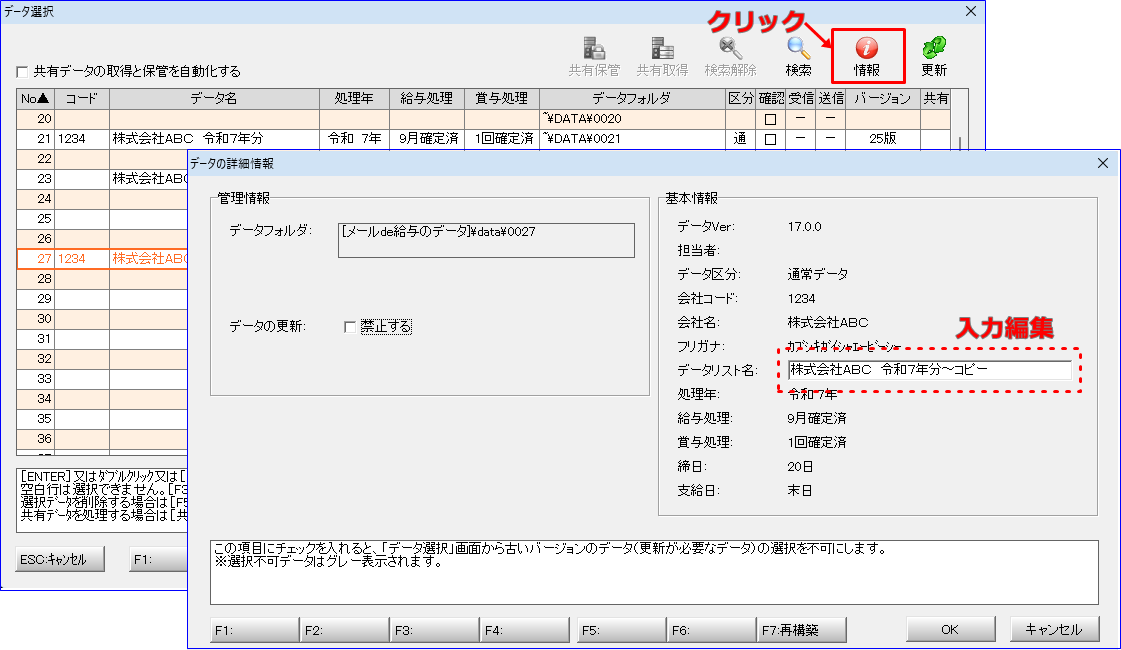Screen dimensions: 1121x650
Task: Click the ESC:キャンセル button
Action: [60, 559]
